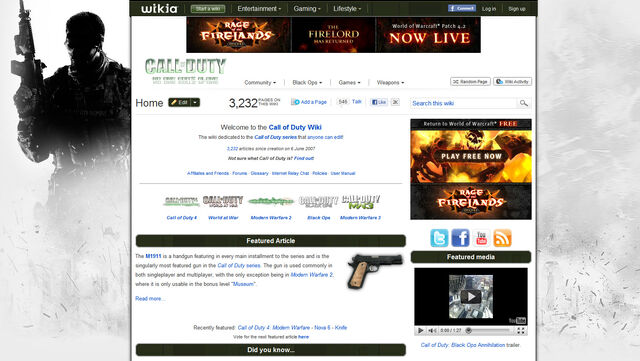The width and height of the screenshot is (640, 361).
Task: Click the Facebook Connect button
Action: [462, 8]
